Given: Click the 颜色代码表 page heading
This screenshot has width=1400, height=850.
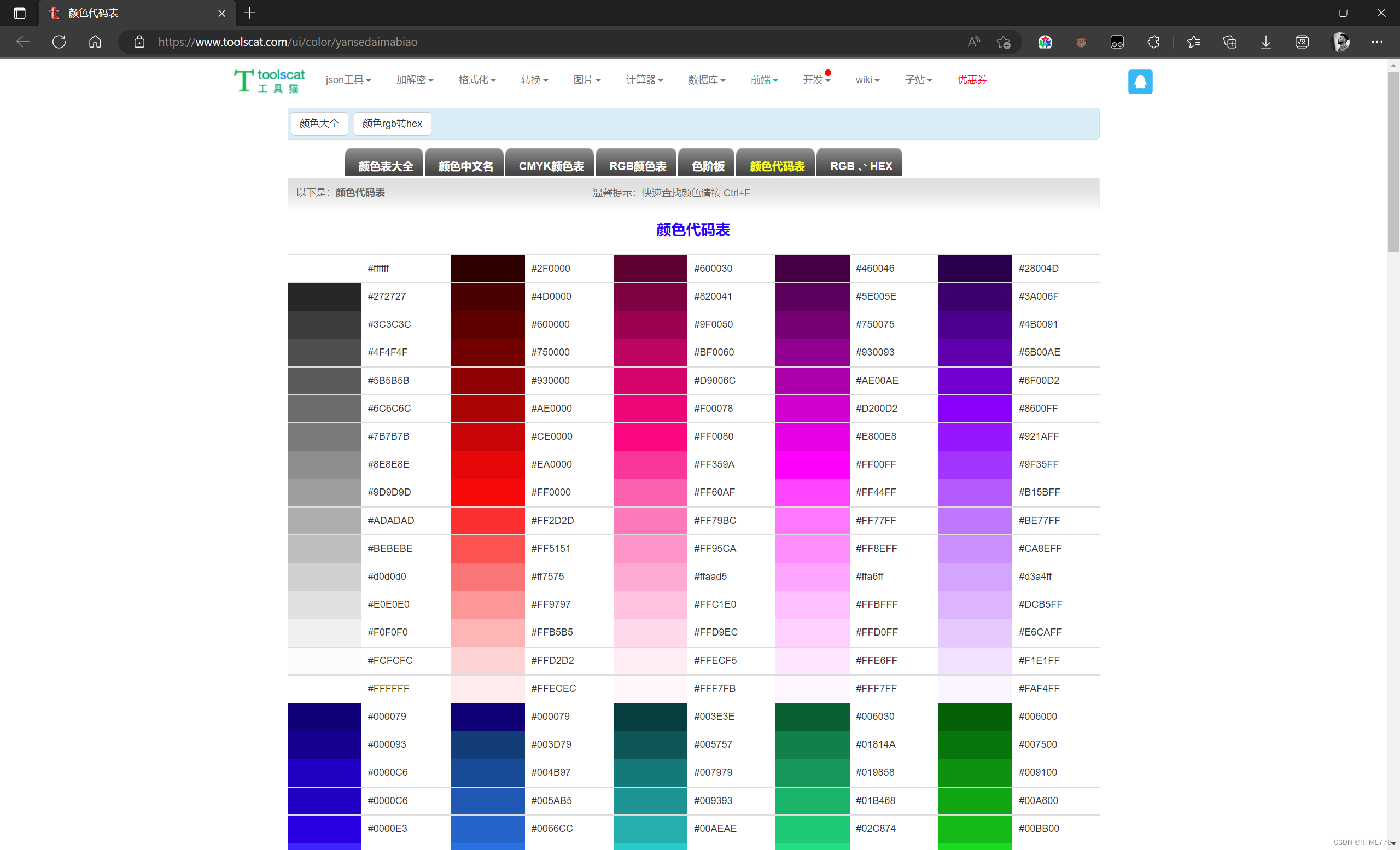Looking at the screenshot, I should (x=693, y=230).
